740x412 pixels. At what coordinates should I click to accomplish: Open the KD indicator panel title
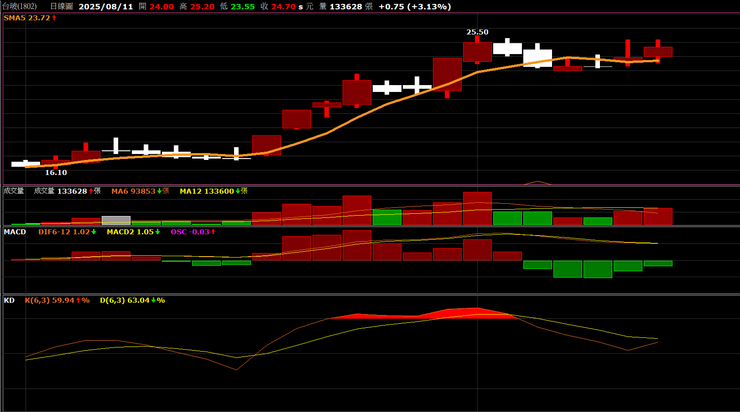point(9,299)
